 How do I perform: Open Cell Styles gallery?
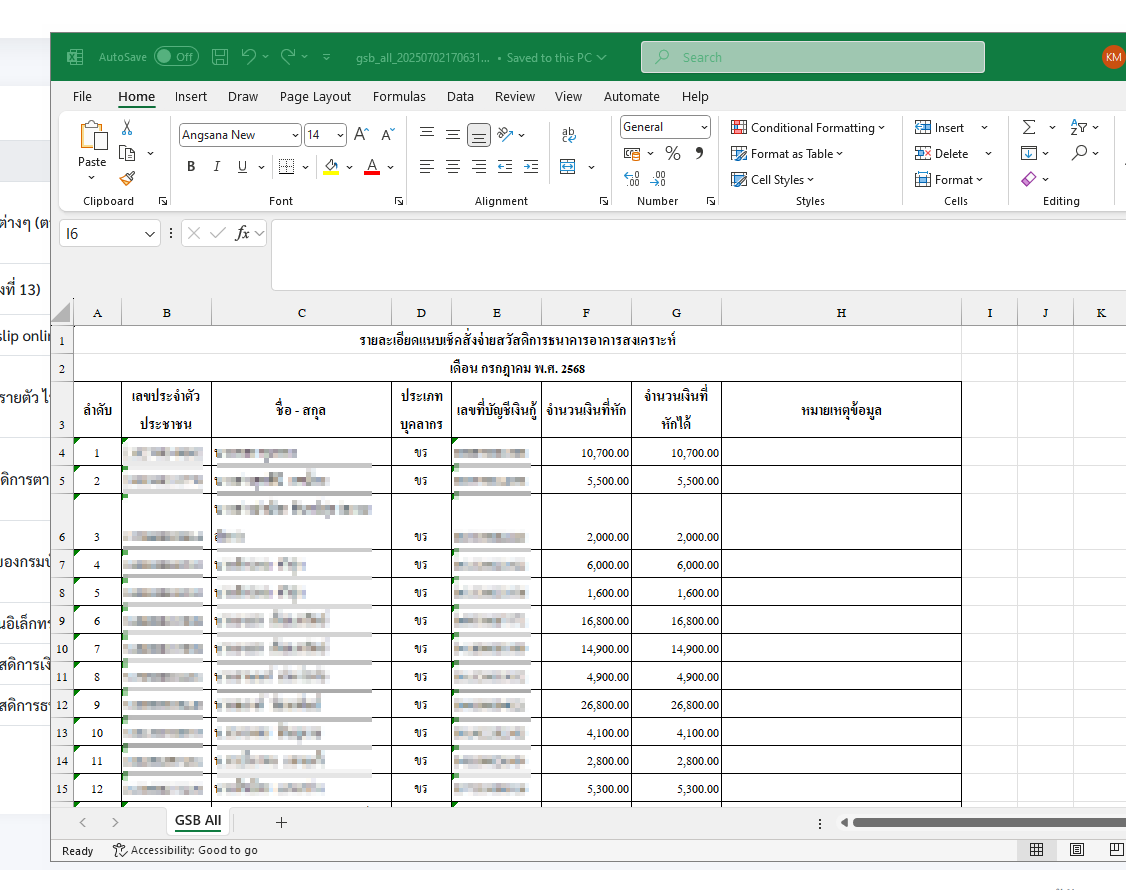tap(773, 180)
